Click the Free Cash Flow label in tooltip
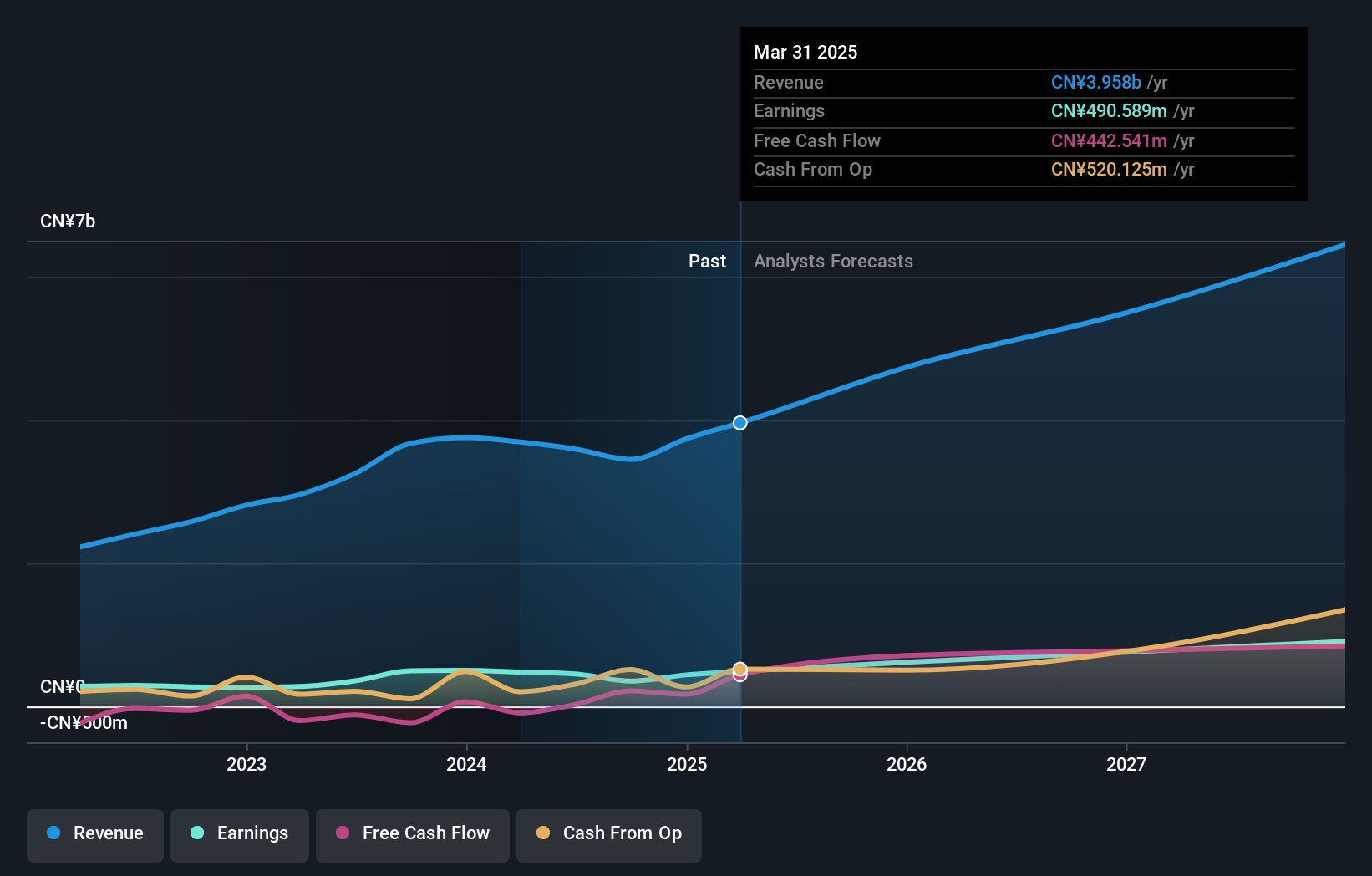 (x=817, y=141)
